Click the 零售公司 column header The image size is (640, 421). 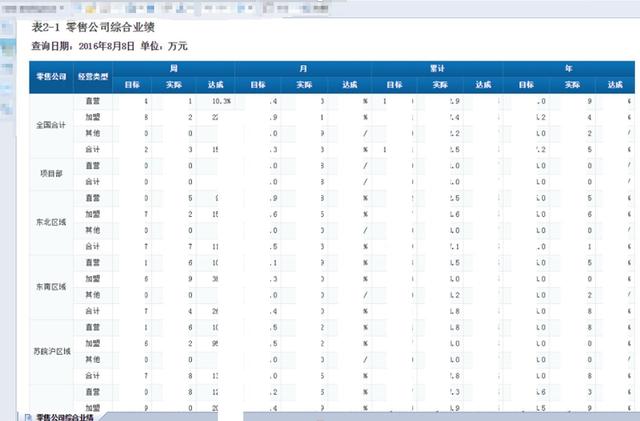point(51,77)
